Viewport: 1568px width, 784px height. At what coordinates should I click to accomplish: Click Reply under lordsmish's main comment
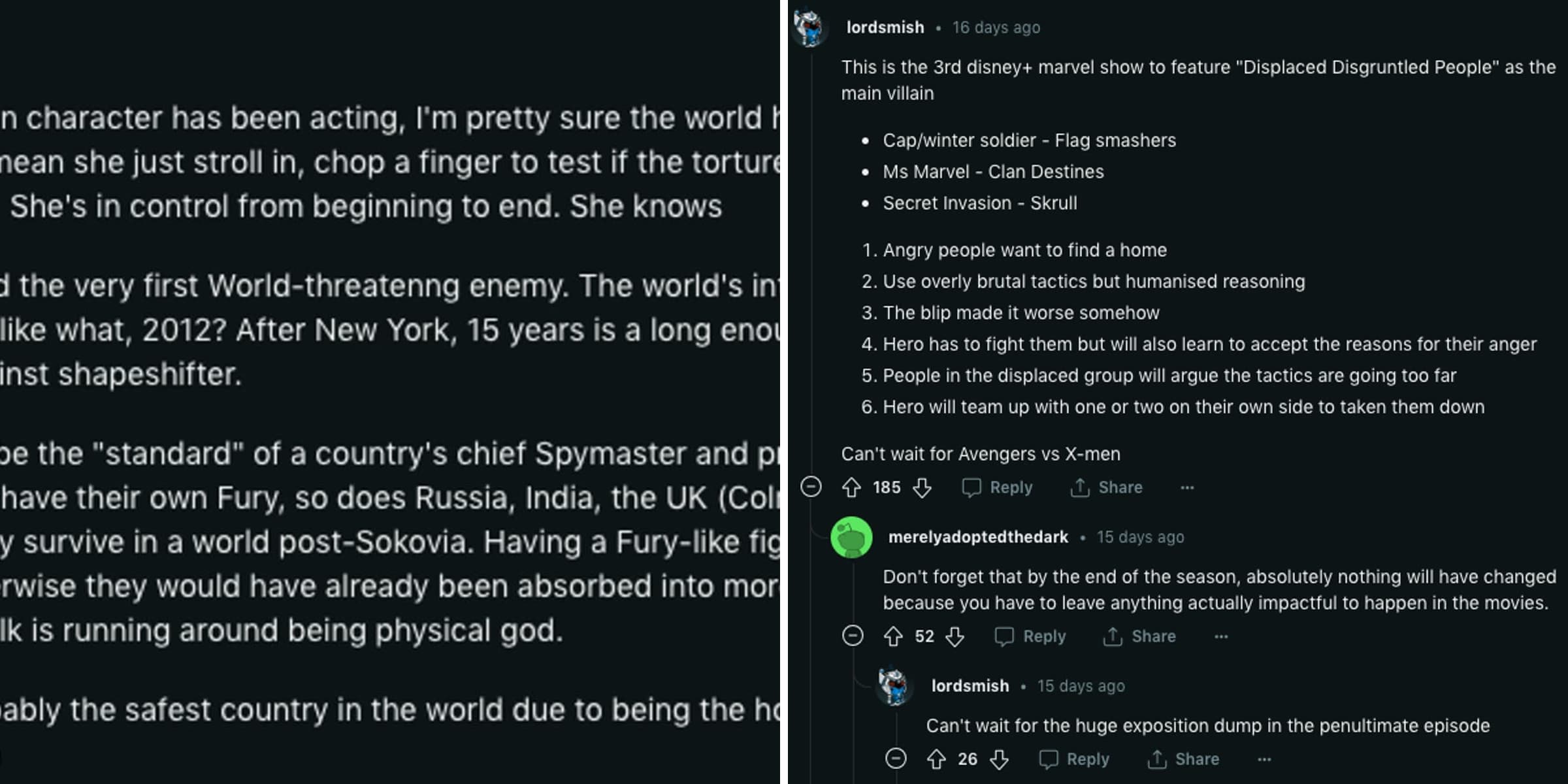click(x=998, y=487)
